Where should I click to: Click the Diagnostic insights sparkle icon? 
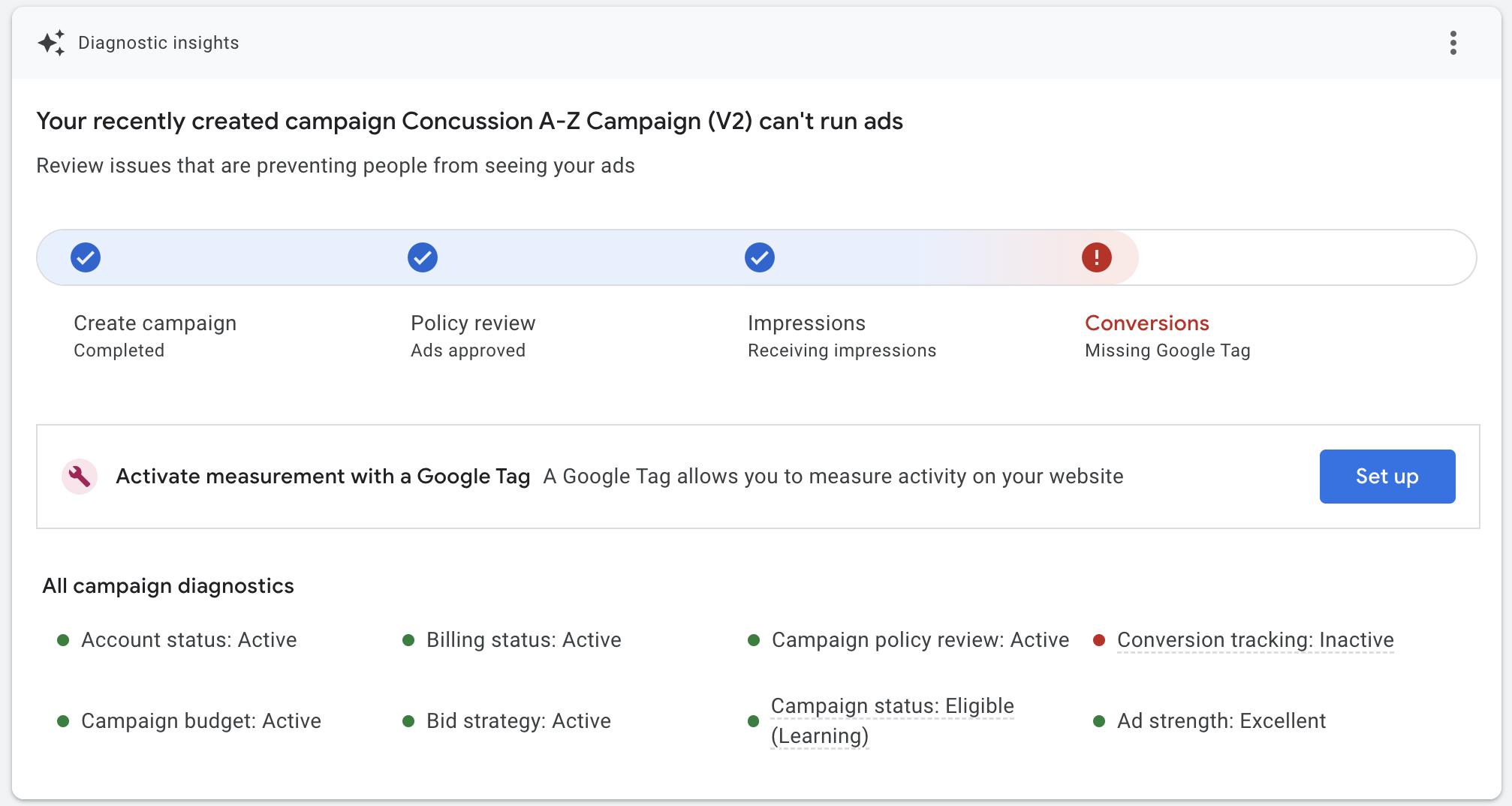pos(52,43)
